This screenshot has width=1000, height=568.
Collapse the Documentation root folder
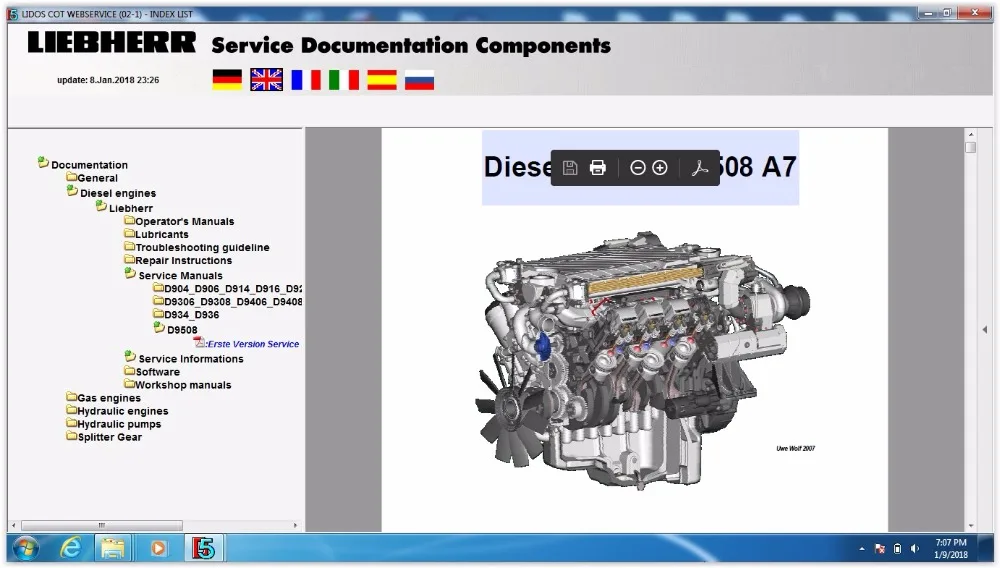click(x=43, y=163)
